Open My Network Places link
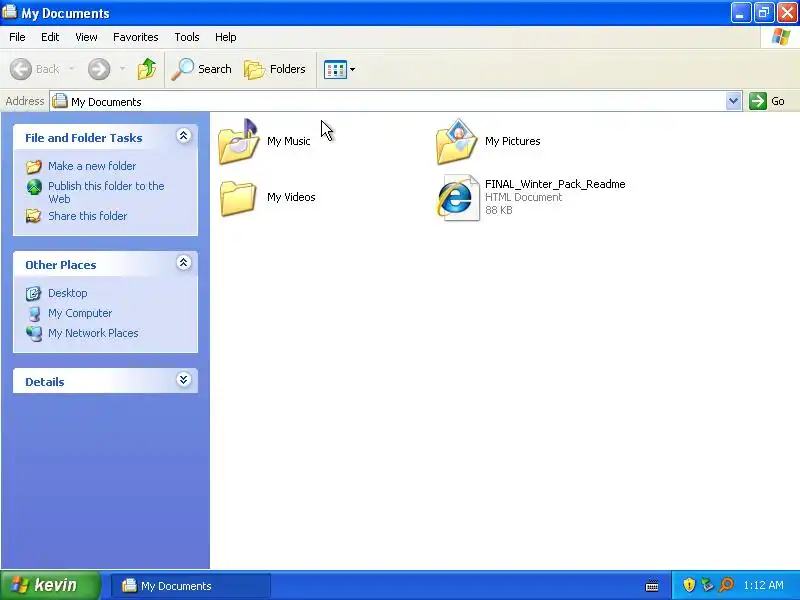Viewport: 800px width, 600px height. click(93, 333)
